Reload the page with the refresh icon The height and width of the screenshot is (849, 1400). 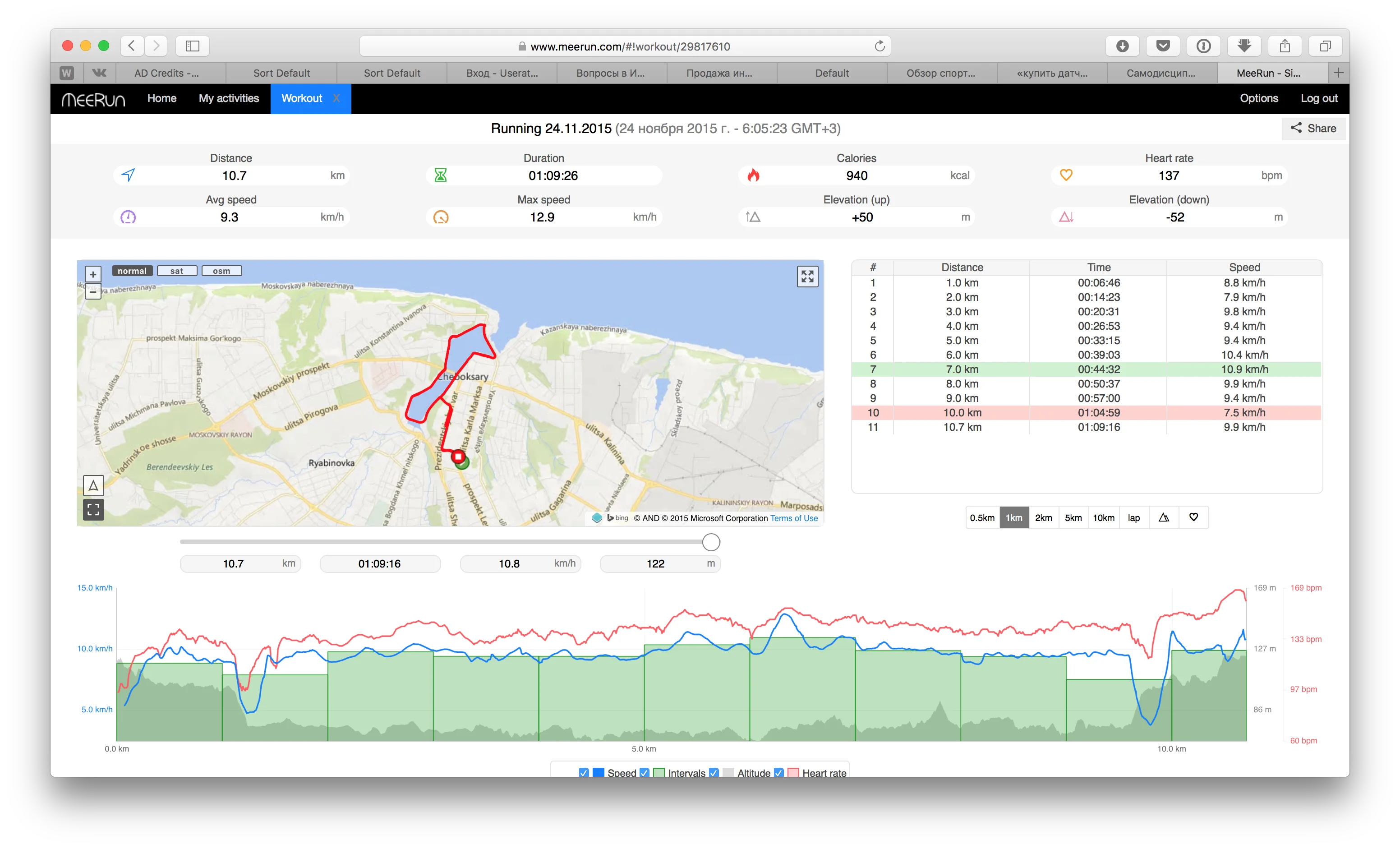click(879, 46)
